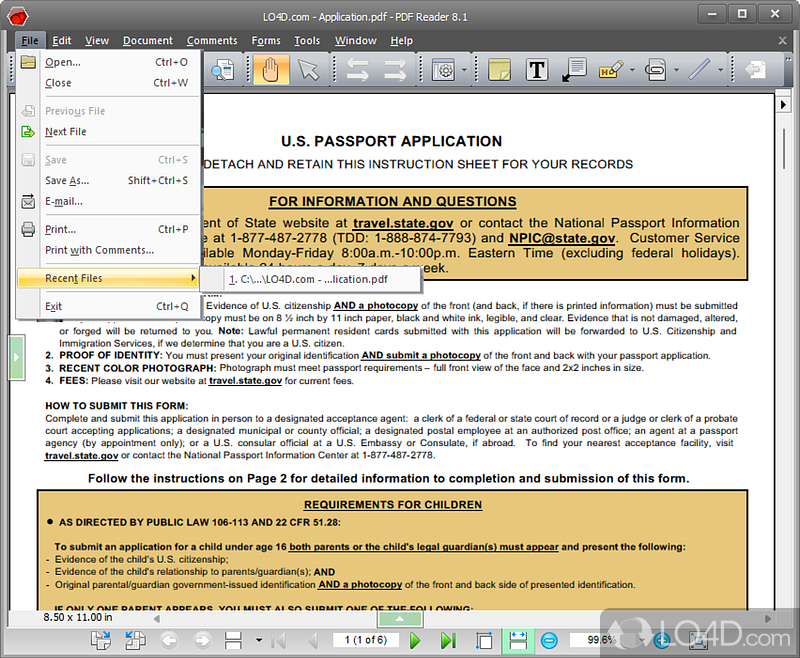Click NPIC@state.gov email link
This screenshot has width=800, height=658.
[x=562, y=238]
